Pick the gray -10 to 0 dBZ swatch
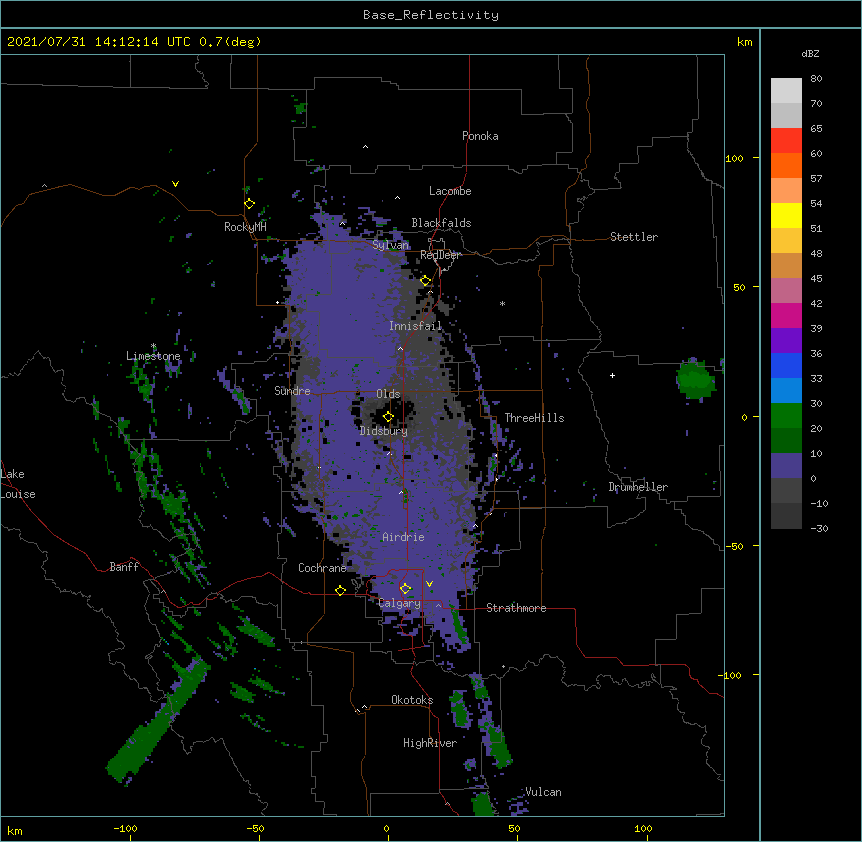Image resolution: width=862 pixels, height=842 pixels. (x=786, y=491)
